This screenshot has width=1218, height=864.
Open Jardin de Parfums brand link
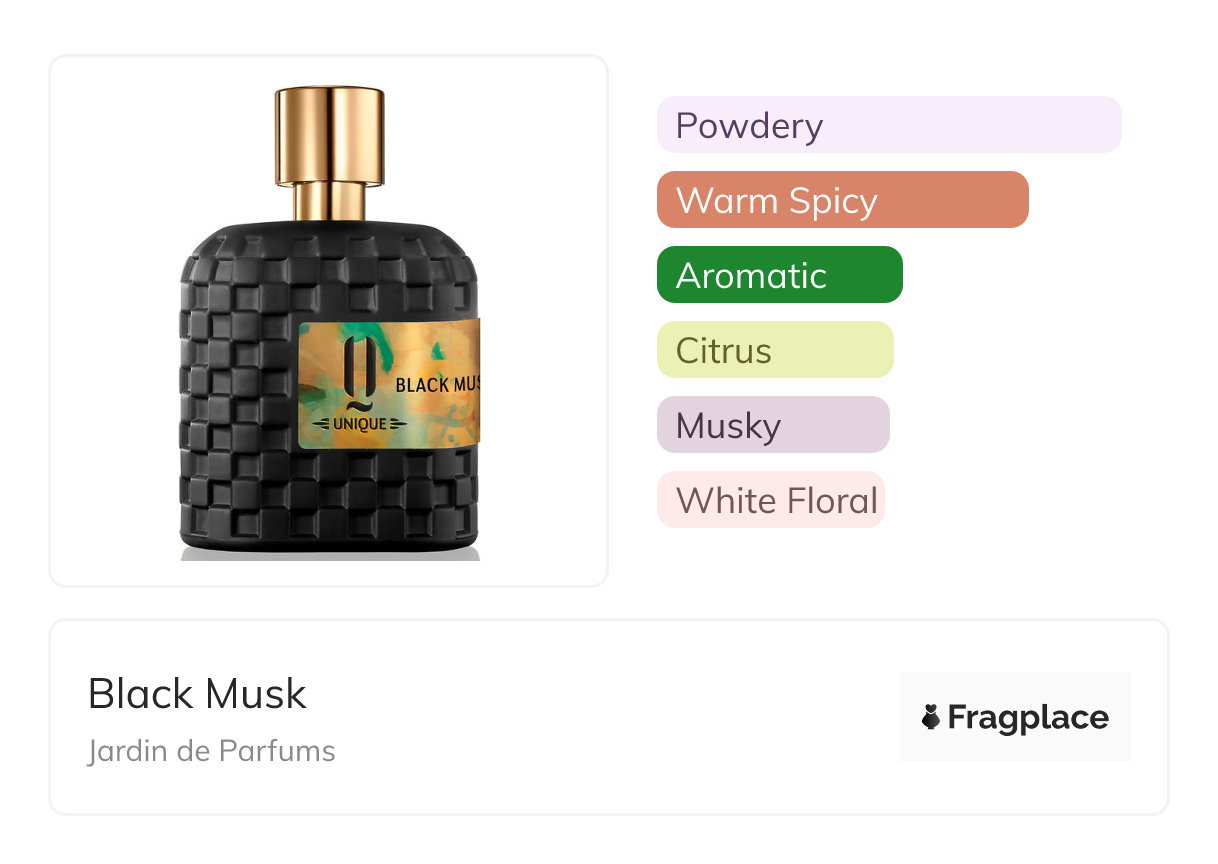[x=212, y=751]
